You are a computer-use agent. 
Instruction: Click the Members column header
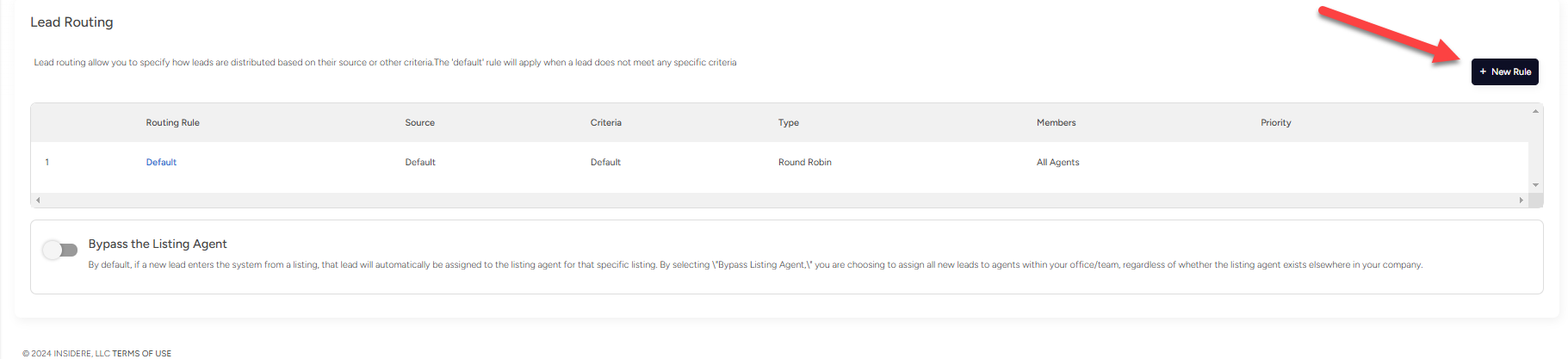pyautogui.click(x=1056, y=122)
